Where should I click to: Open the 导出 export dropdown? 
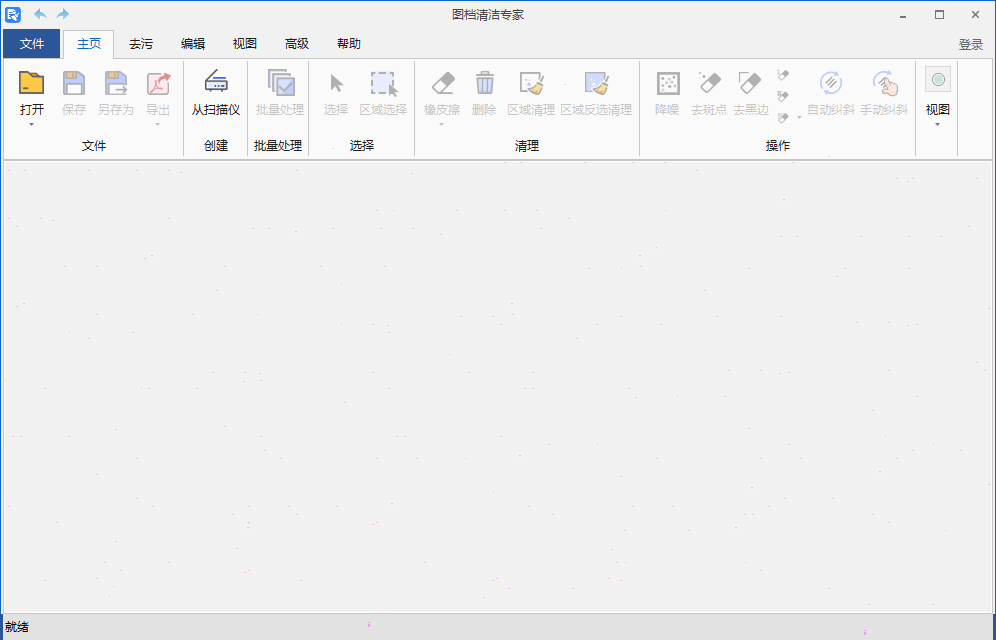coord(158,125)
